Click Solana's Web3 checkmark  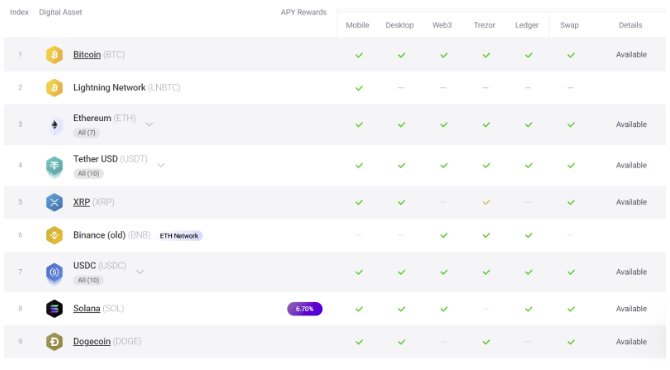click(x=444, y=309)
